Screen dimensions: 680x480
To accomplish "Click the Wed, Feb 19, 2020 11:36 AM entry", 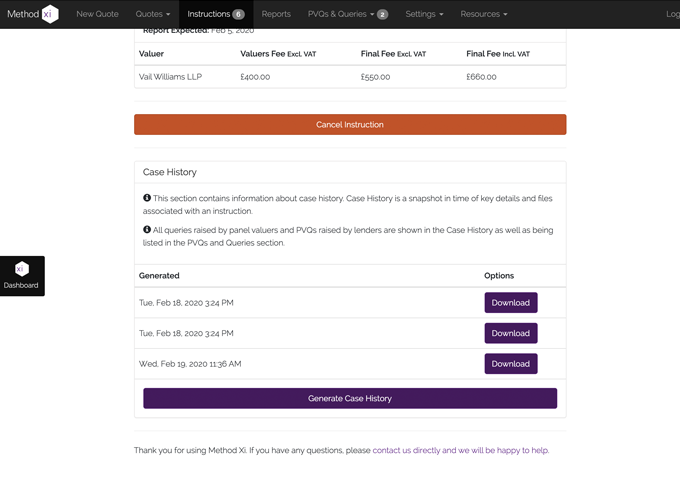I will 190,364.
